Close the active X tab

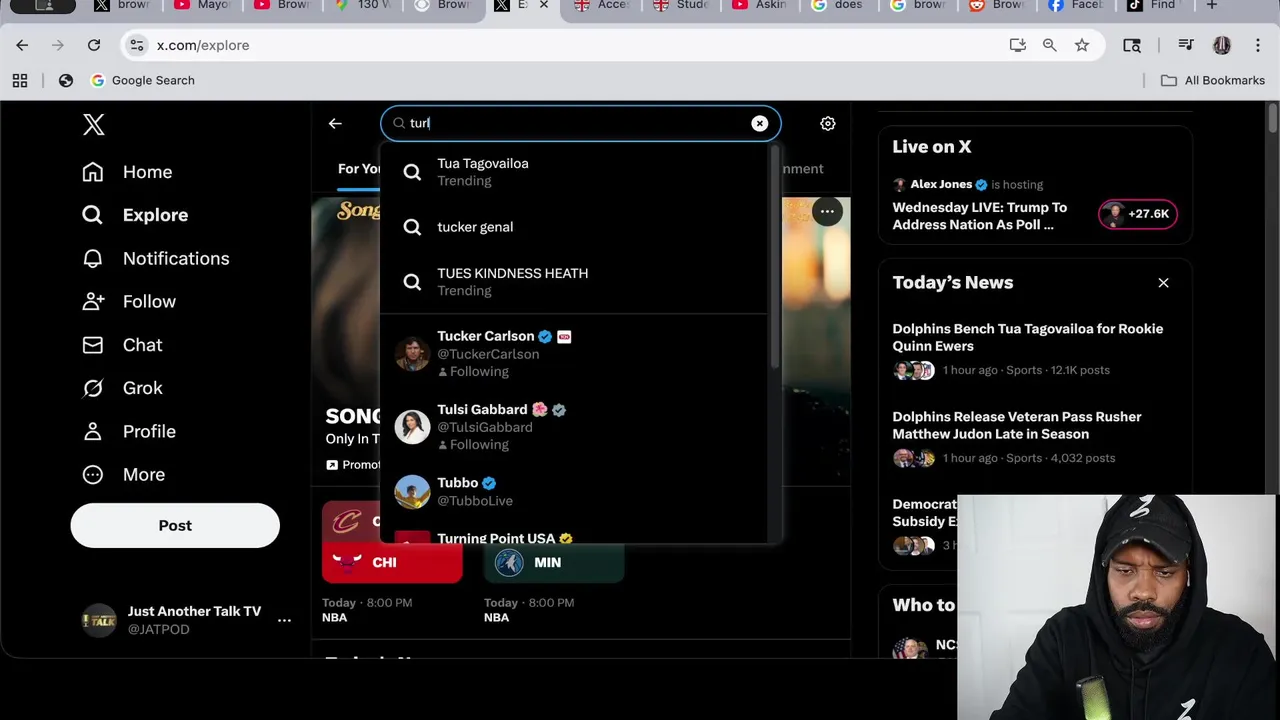(544, 5)
